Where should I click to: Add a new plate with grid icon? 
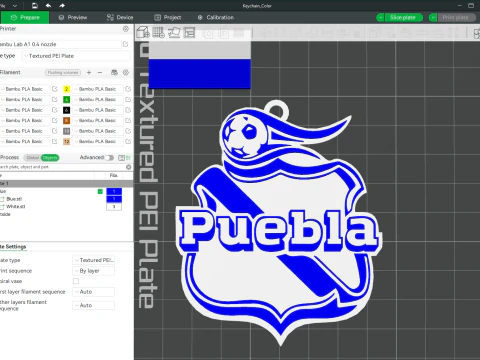(x=158, y=32)
